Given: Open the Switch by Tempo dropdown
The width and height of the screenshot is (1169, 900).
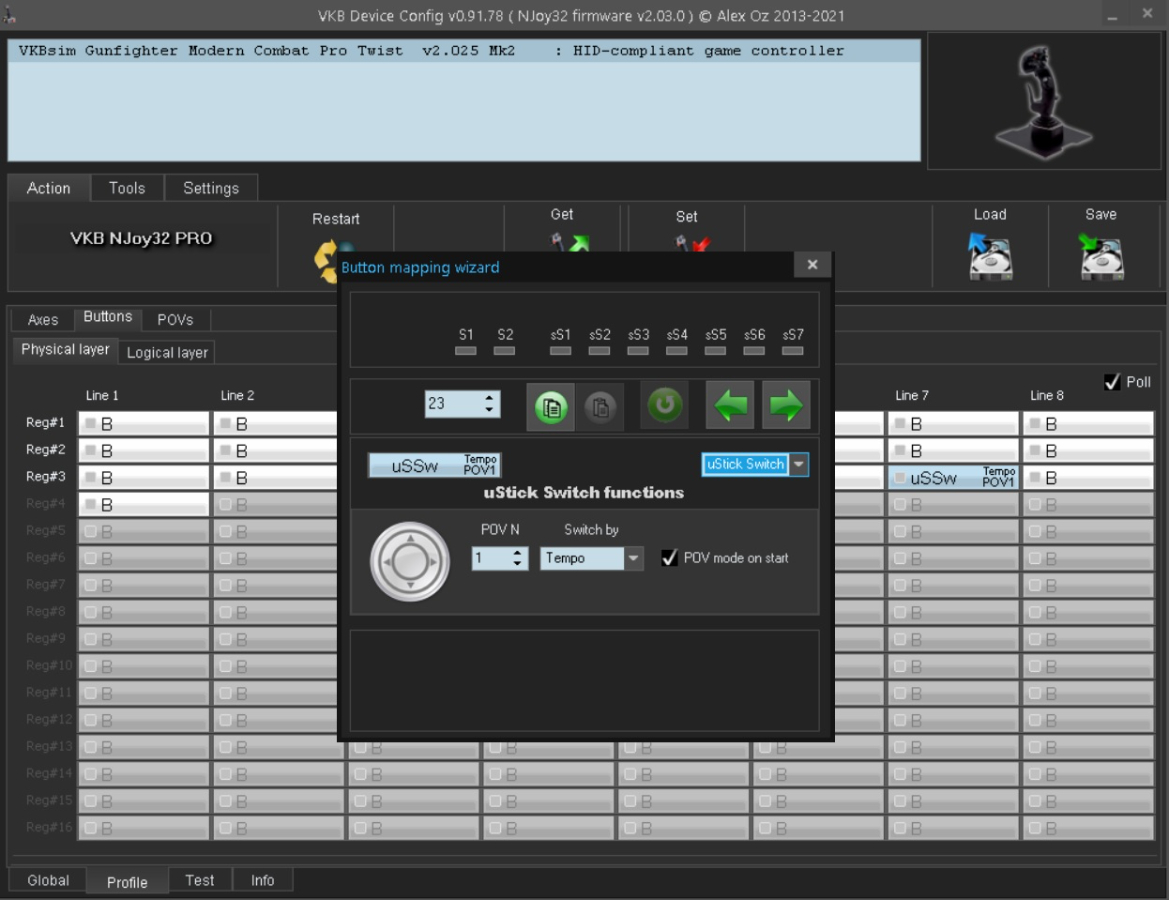Looking at the screenshot, I should pyautogui.click(x=633, y=558).
